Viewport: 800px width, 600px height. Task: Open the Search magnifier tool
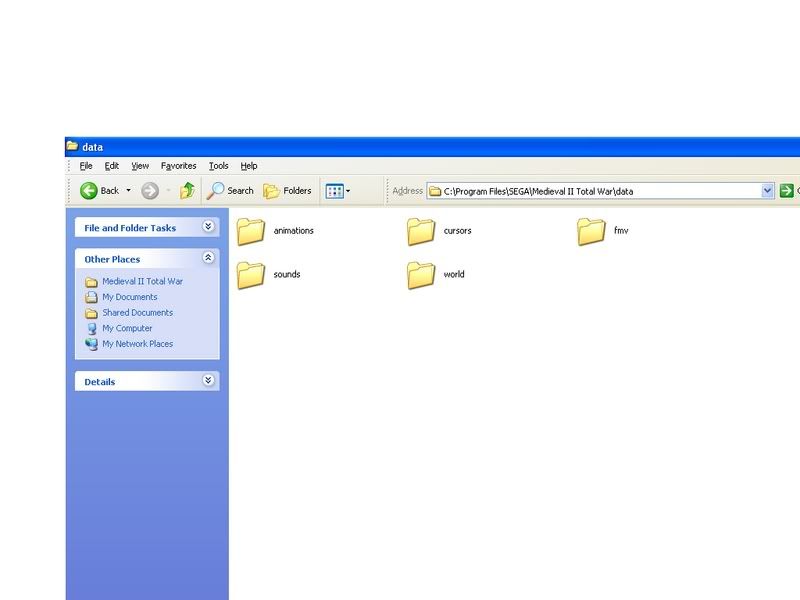point(230,190)
